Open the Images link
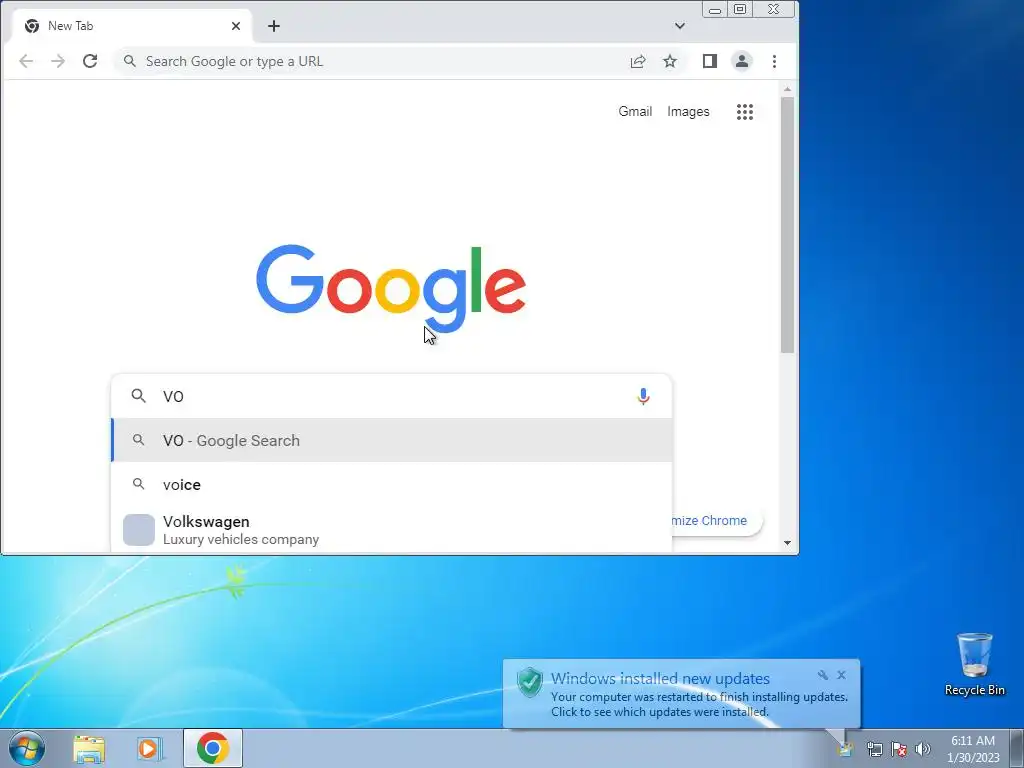Image resolution: width=1024 pixels, height=768 pixels. [688, 112]
